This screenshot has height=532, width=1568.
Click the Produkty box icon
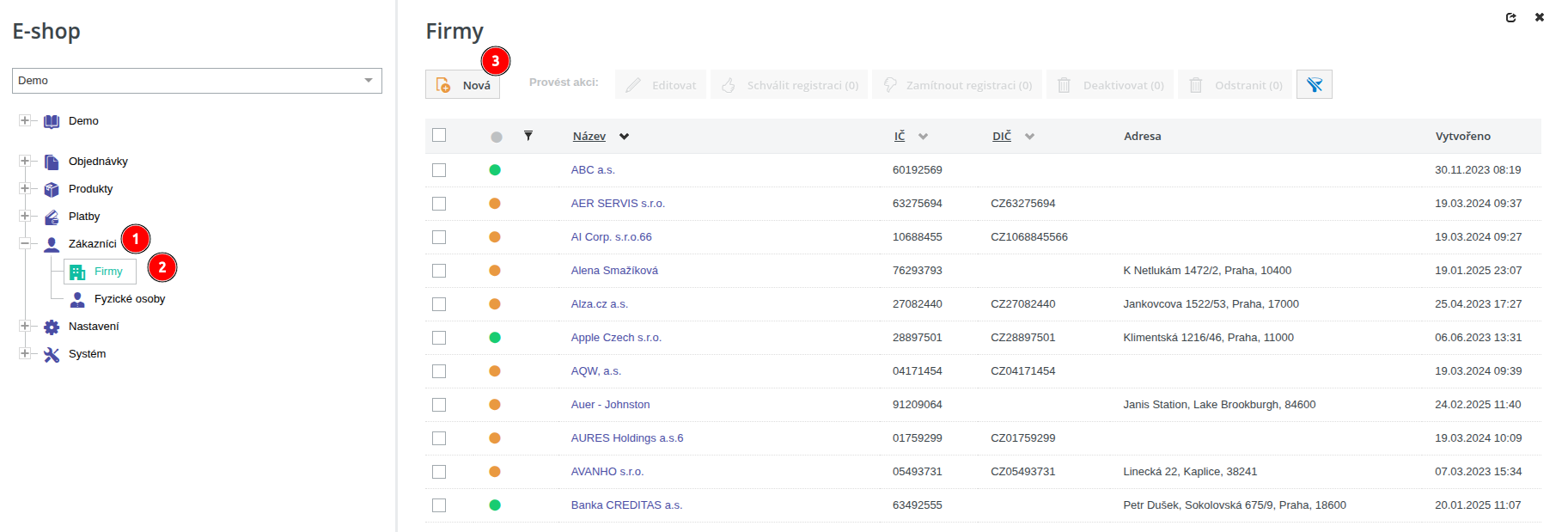pyautogui.click(x=52, y=189)
